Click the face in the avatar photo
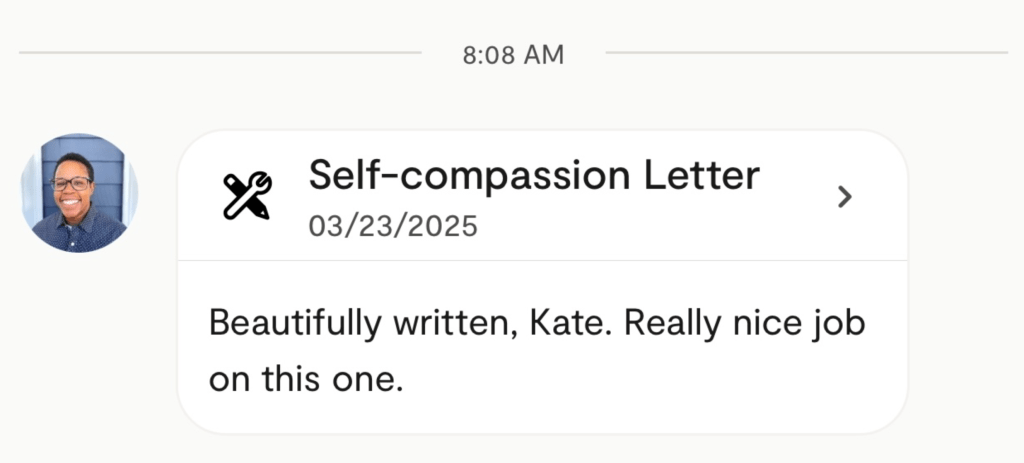The width and height of the screenshot is (1024, 463). coord(72,185)
